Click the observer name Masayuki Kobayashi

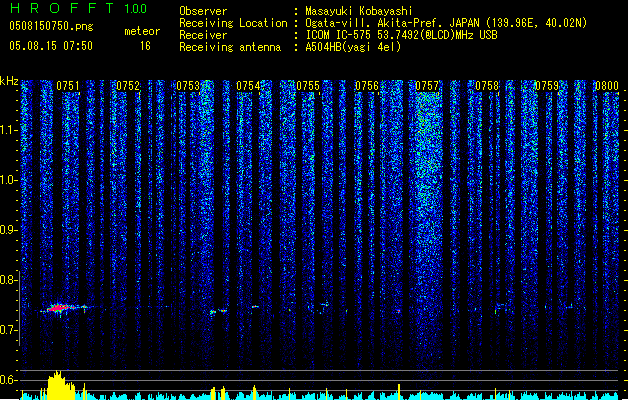point(359,11)
